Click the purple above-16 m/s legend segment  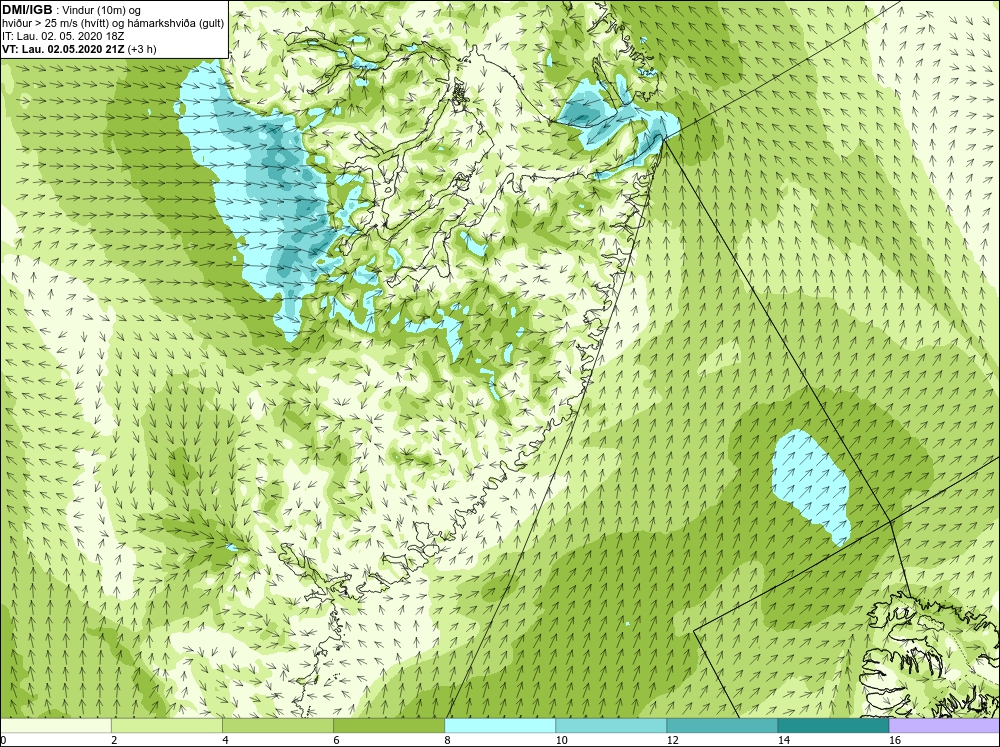click(x=945, y=725)
